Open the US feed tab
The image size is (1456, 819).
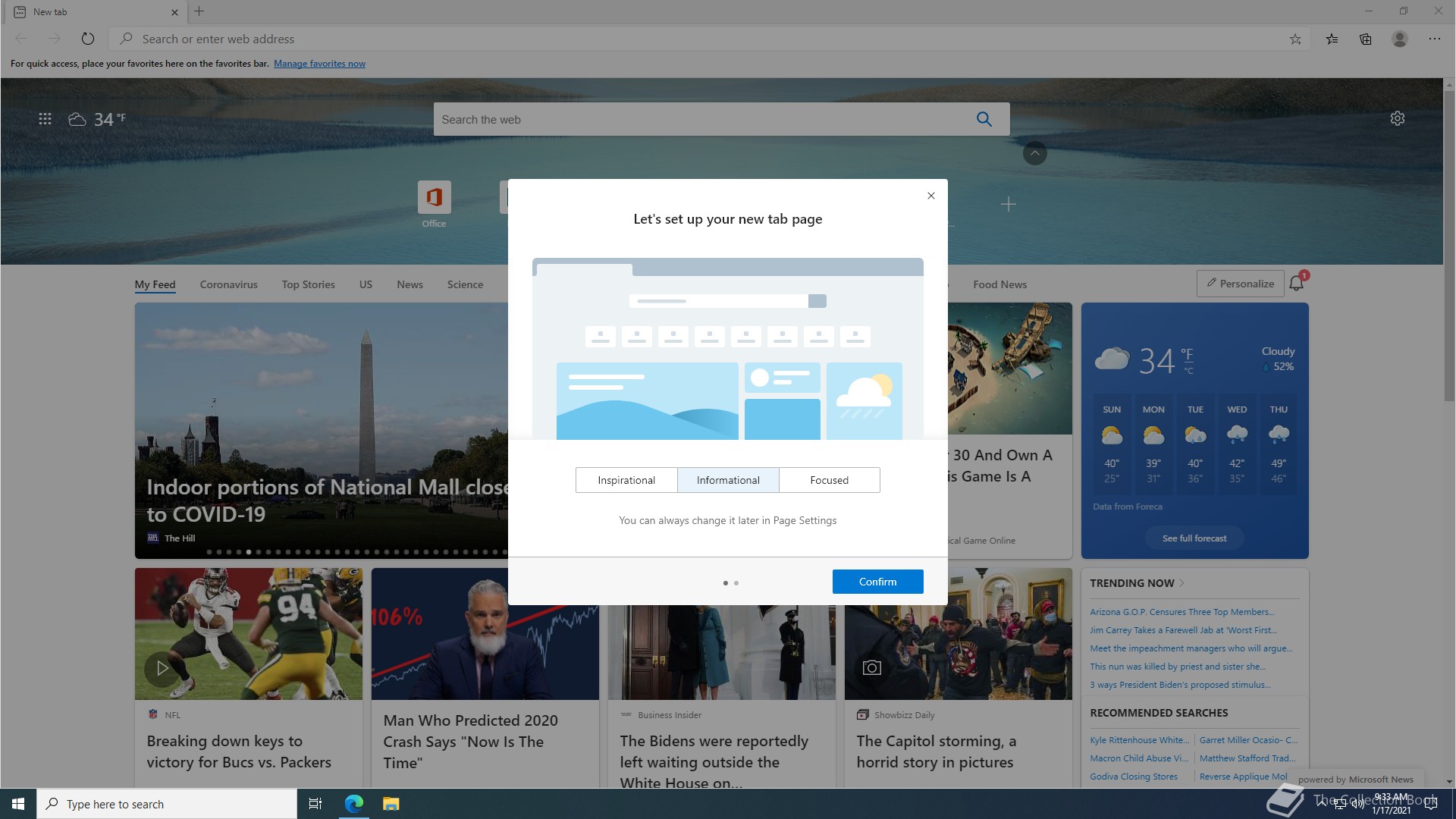coord(366,284)
